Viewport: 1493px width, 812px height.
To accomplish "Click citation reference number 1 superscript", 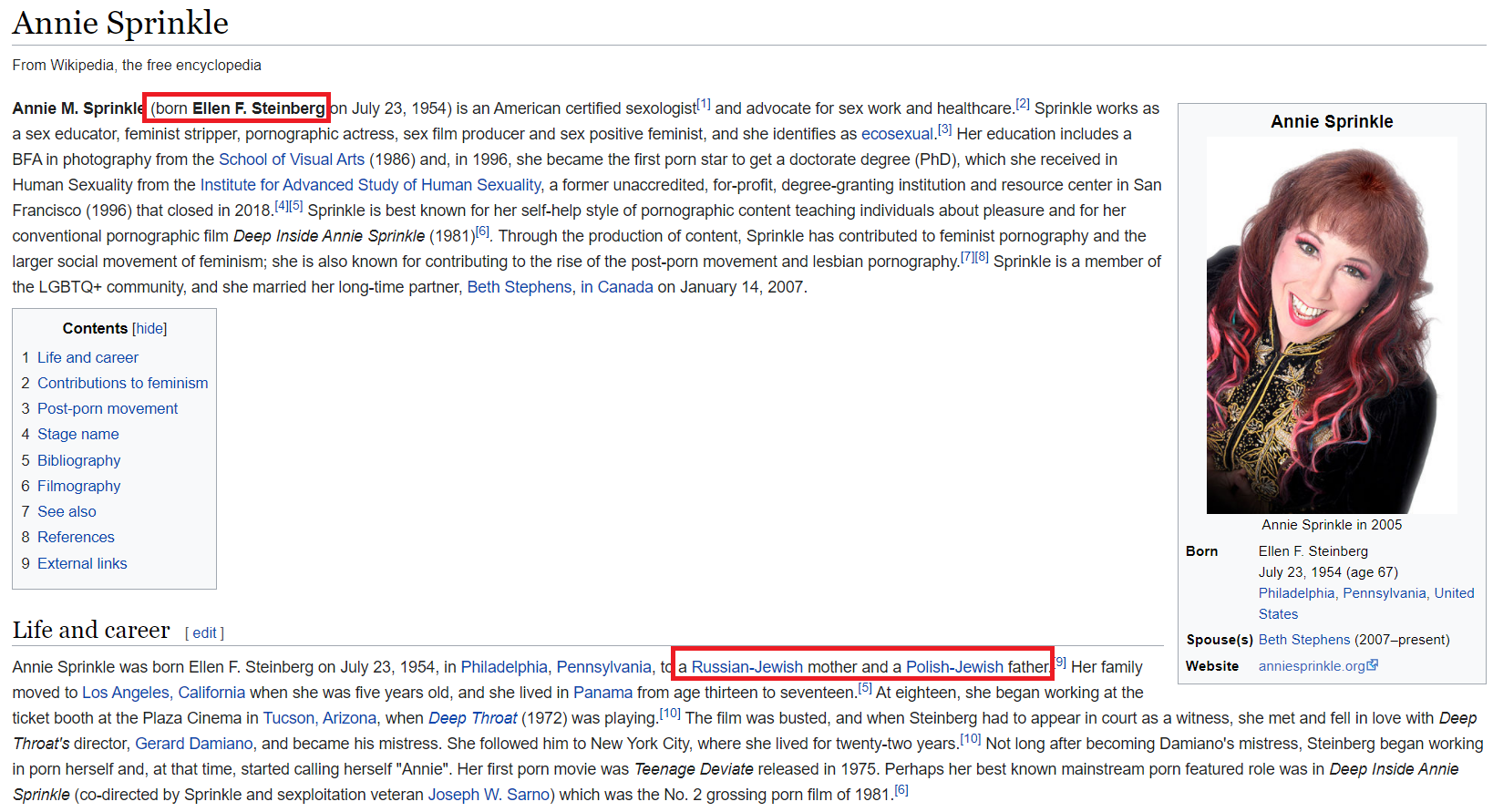I will click(x=704, y=104).
